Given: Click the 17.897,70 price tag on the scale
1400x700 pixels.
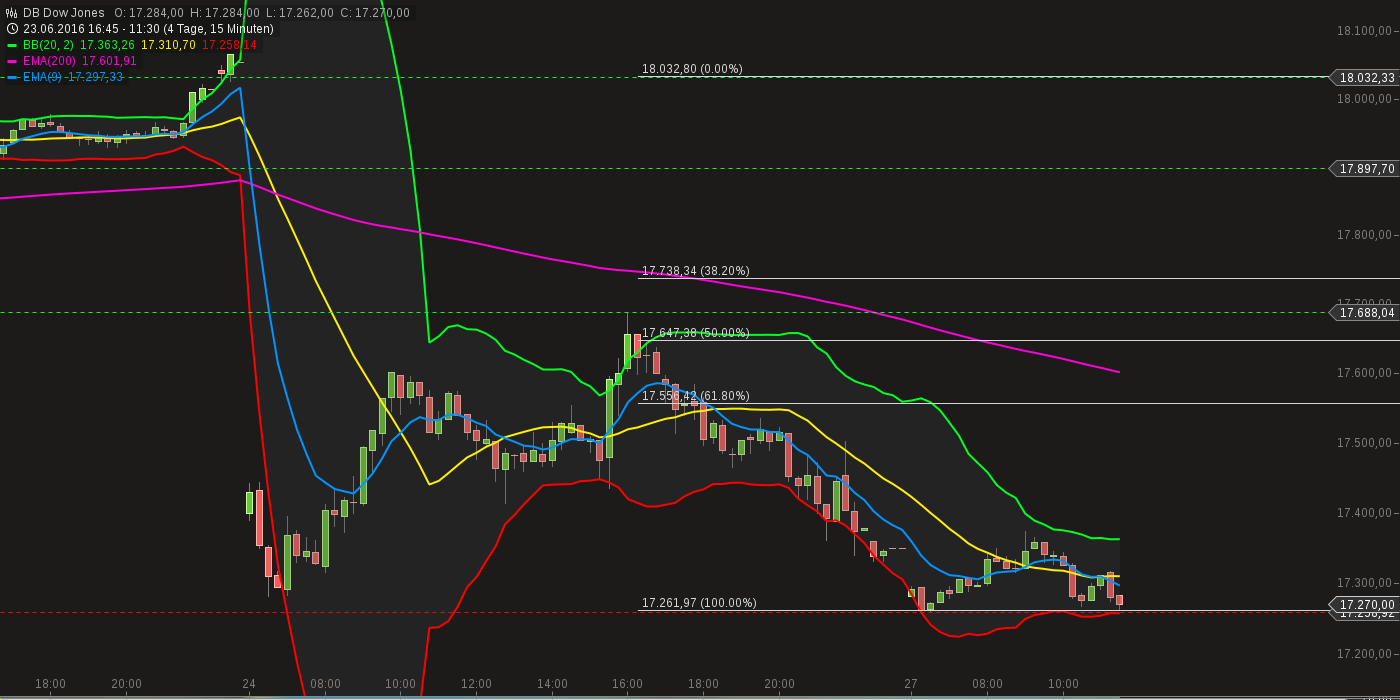Looking at the screenshot, I should 1363,168.
